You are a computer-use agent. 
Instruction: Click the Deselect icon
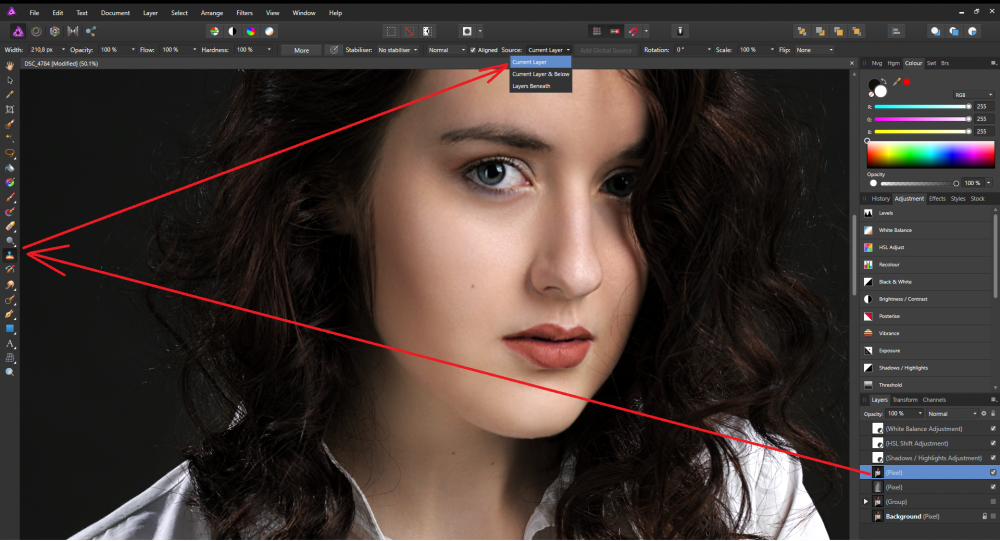pyautogui.click(x=409, y=31)
